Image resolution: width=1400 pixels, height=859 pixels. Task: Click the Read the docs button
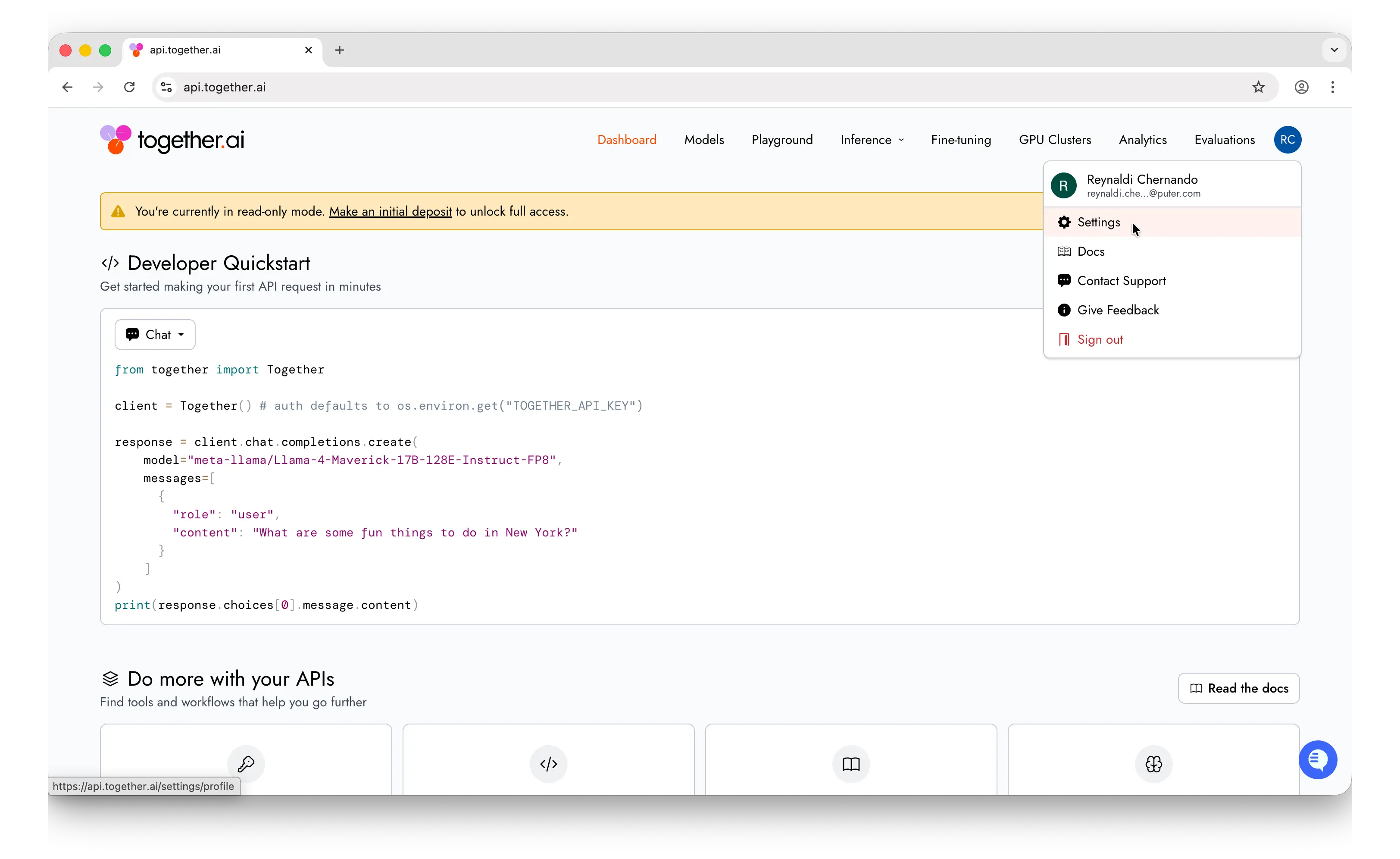(x=1239, y=688)
